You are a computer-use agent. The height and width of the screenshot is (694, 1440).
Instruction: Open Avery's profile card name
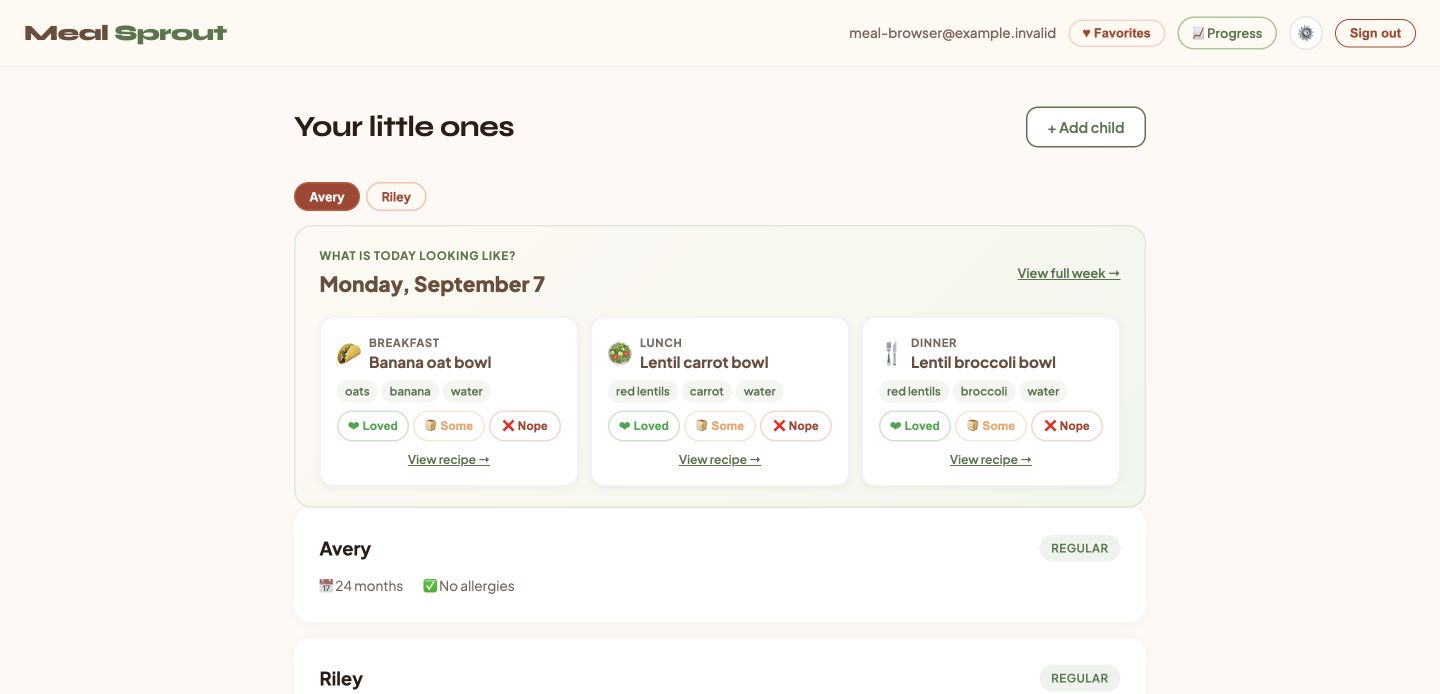pyautogui.click(x=345, y=549)
